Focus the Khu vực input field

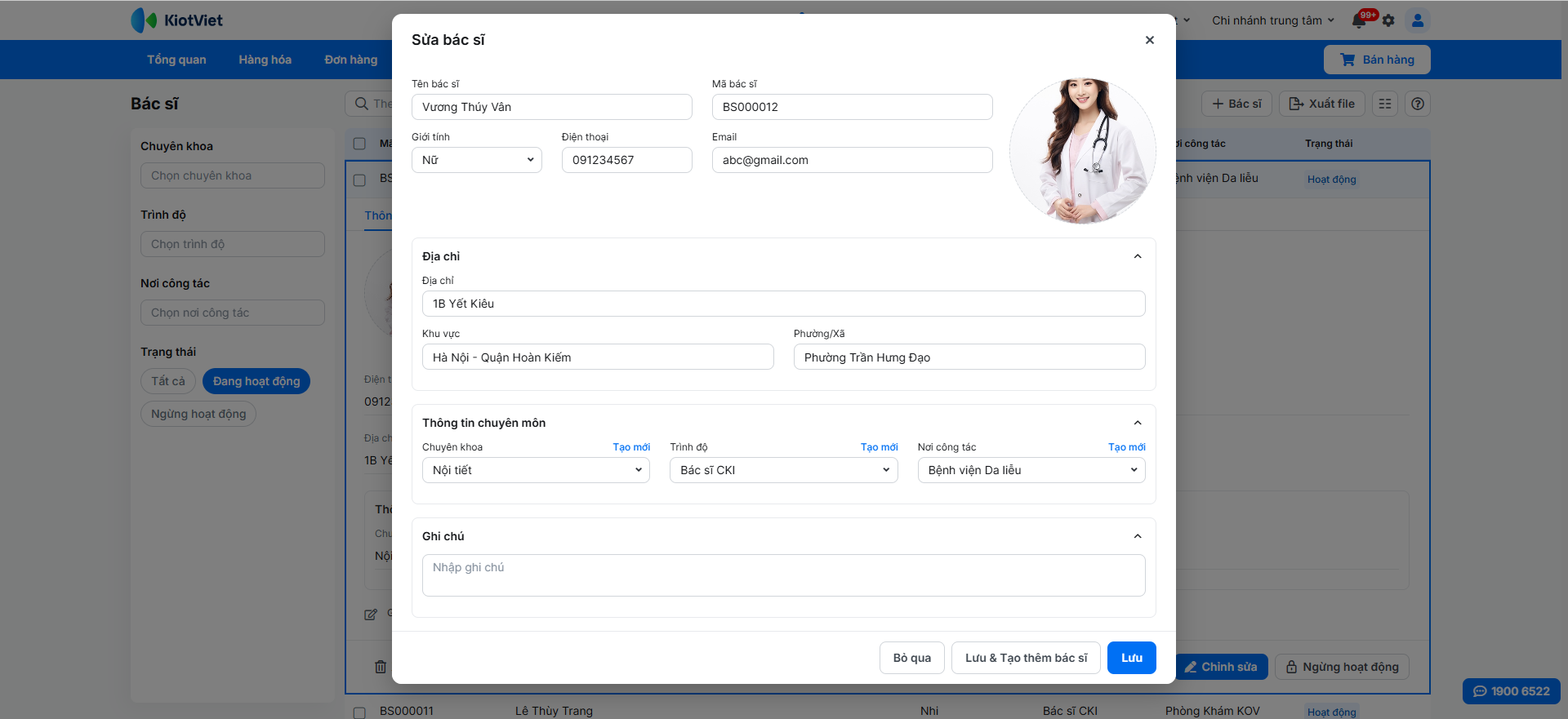point(598,357)
